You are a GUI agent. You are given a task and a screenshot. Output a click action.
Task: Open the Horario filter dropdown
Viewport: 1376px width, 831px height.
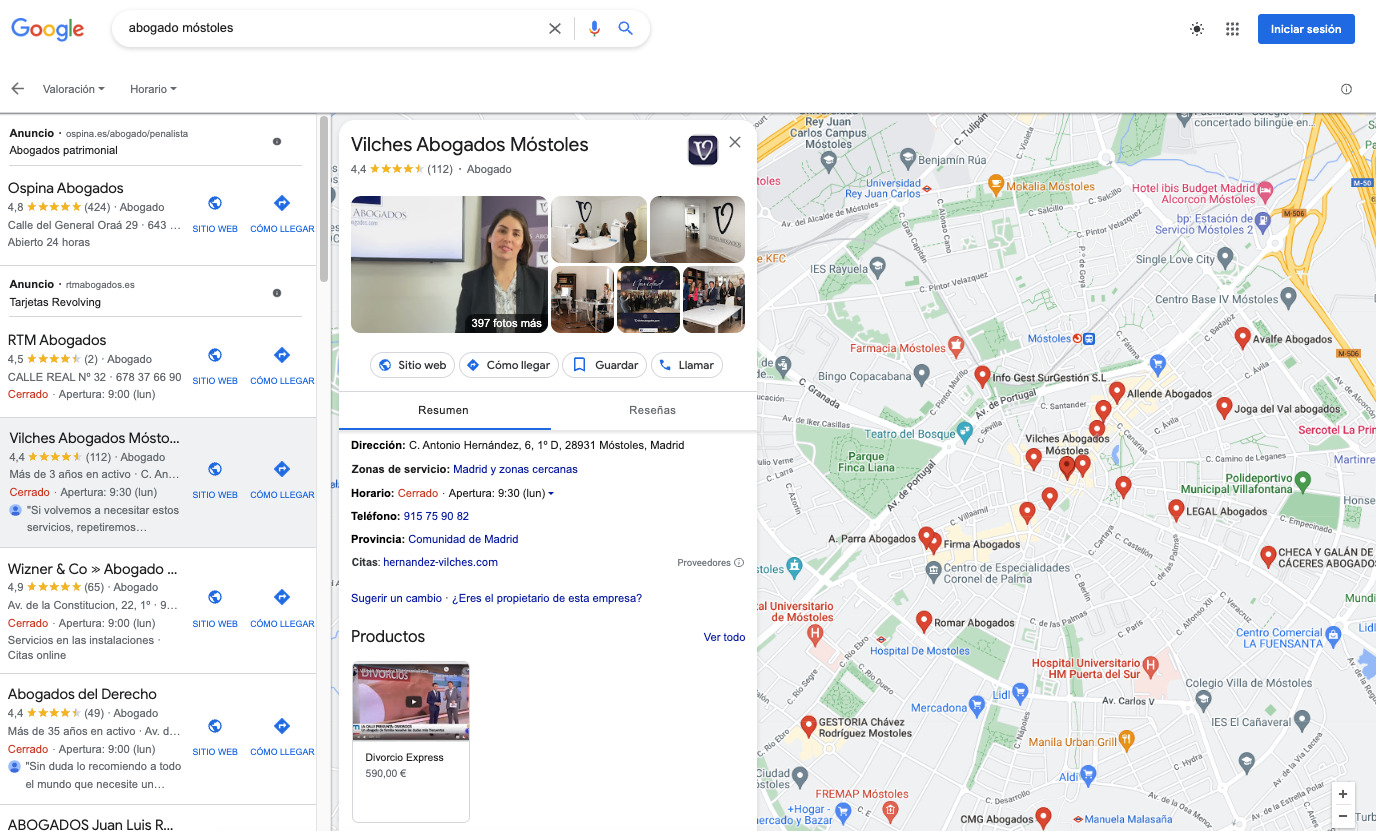(x=152, y=89)
